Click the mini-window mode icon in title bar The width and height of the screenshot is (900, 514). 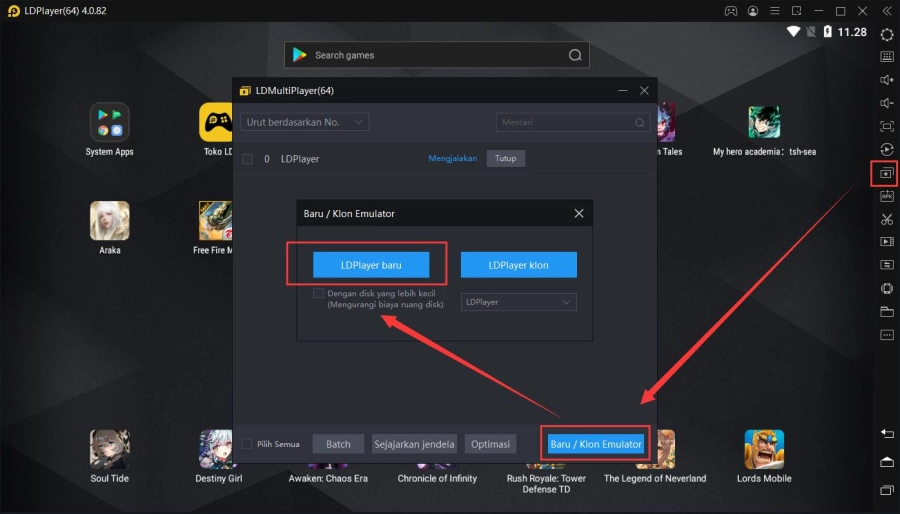click(x=797, y=11)
